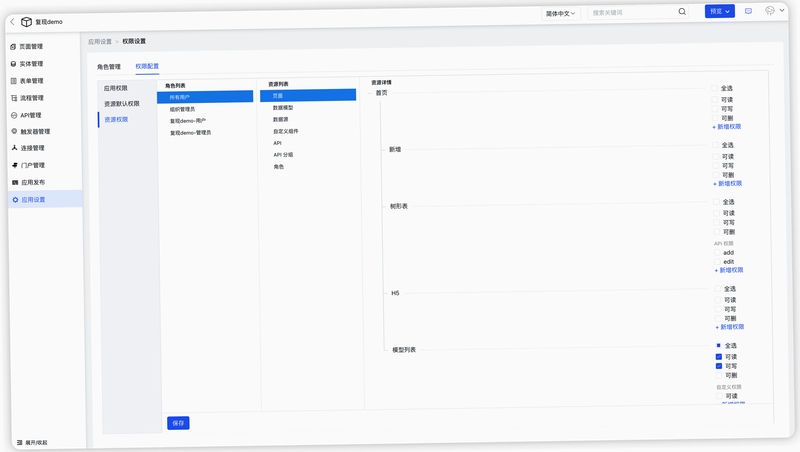Image resolution: width=800 pixels, height=452 pixels.
Task: Click the back arrow beside 复现demo
Action: click(12, 21)
